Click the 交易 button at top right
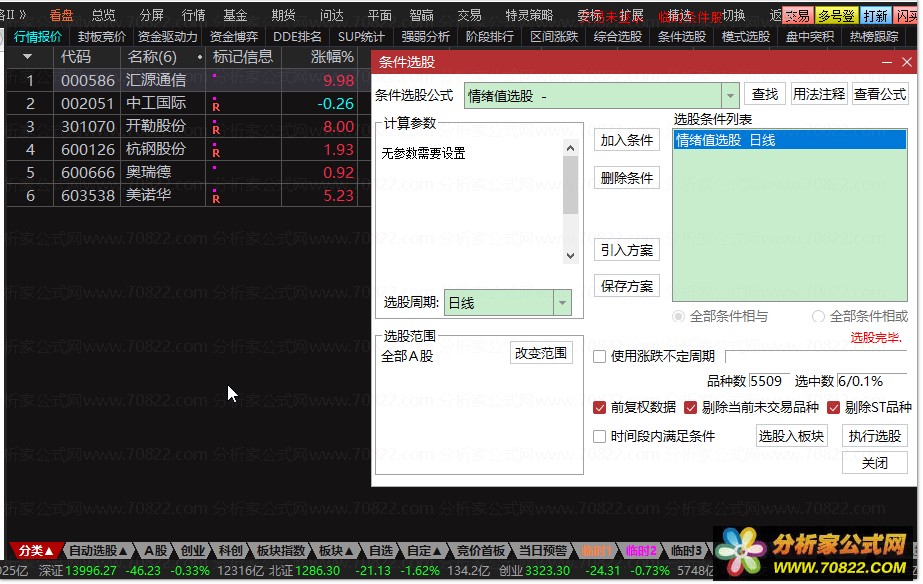The image size is (923, 584). point(797,16)
